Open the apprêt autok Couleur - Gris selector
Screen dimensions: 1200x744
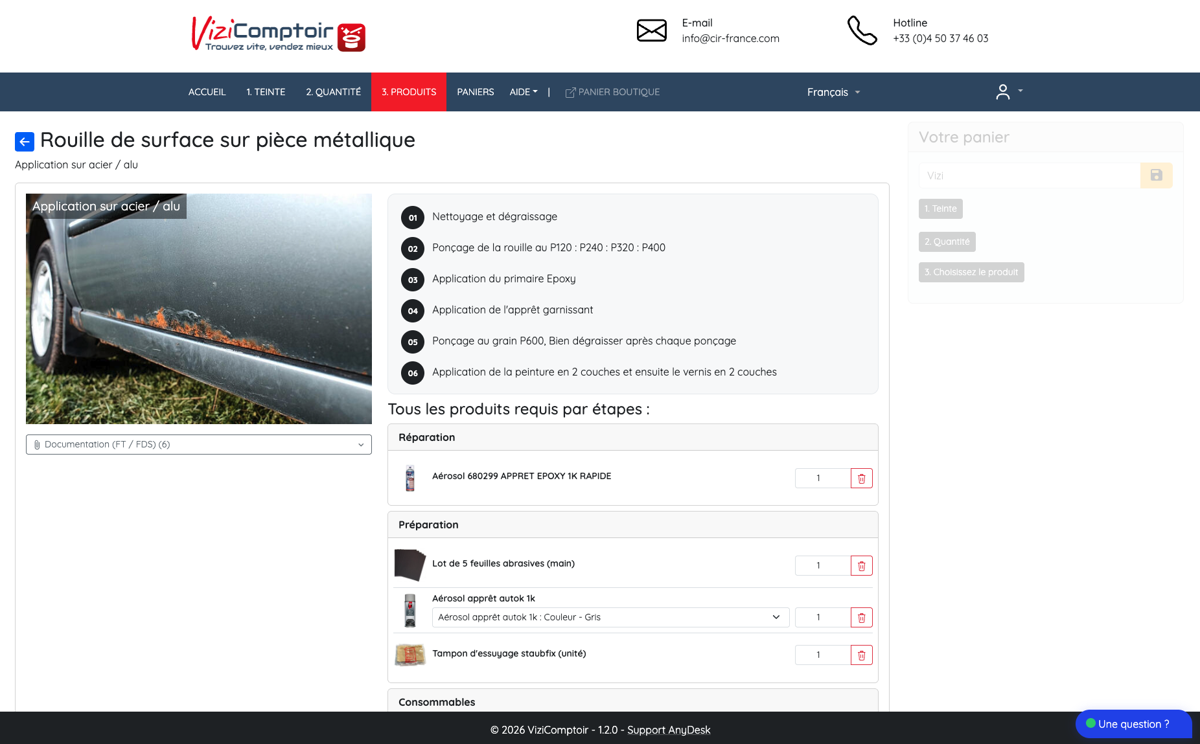(610, 617)
